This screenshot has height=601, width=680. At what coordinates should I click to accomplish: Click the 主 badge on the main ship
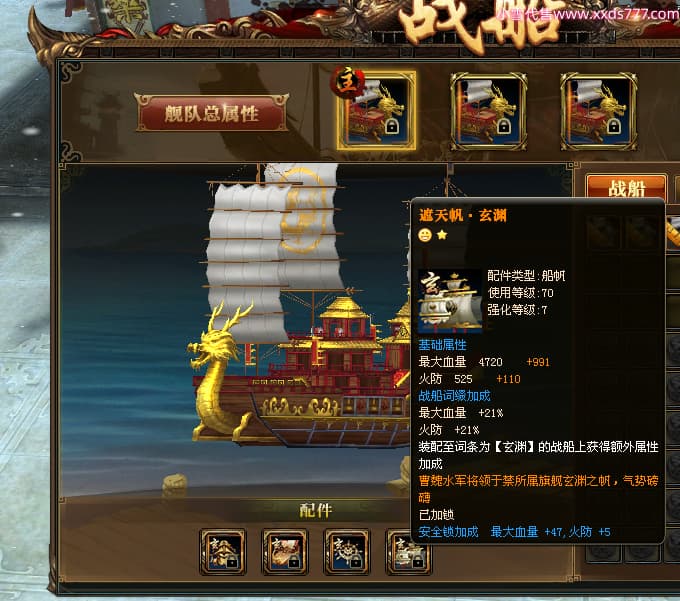pos(347,81)
